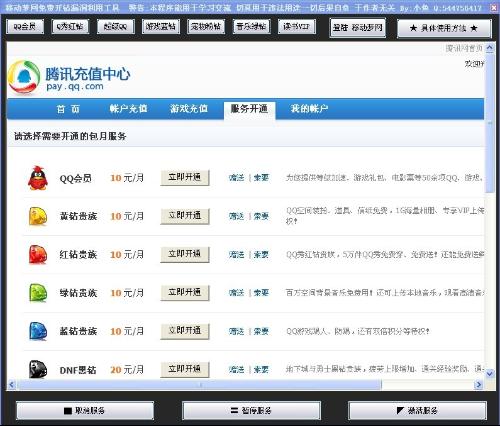Click 立即开通 for 绿钻贵族
Image resolution: width=500 pixels, height=426 pixels.
(185, 293)
